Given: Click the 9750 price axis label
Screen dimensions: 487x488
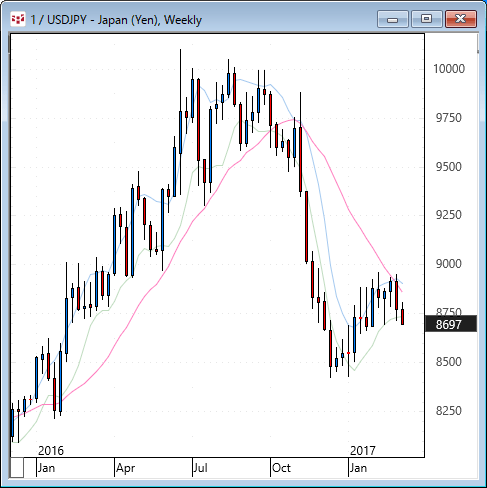Looking at the screenshot, I should point(449,118).
